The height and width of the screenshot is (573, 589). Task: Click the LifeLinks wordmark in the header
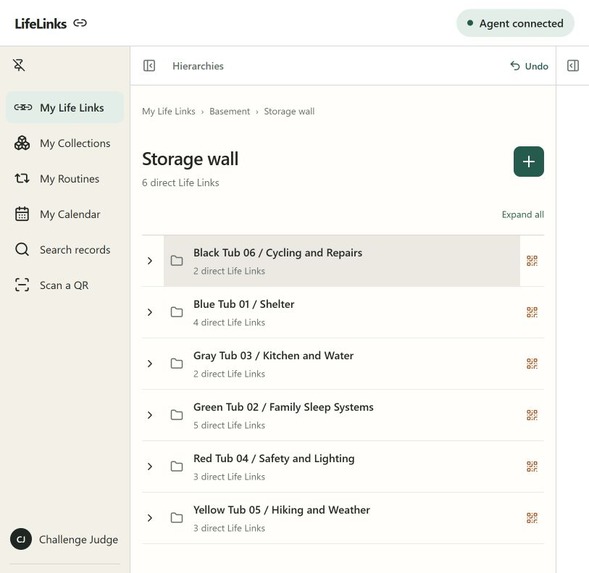tap(41, 24)
